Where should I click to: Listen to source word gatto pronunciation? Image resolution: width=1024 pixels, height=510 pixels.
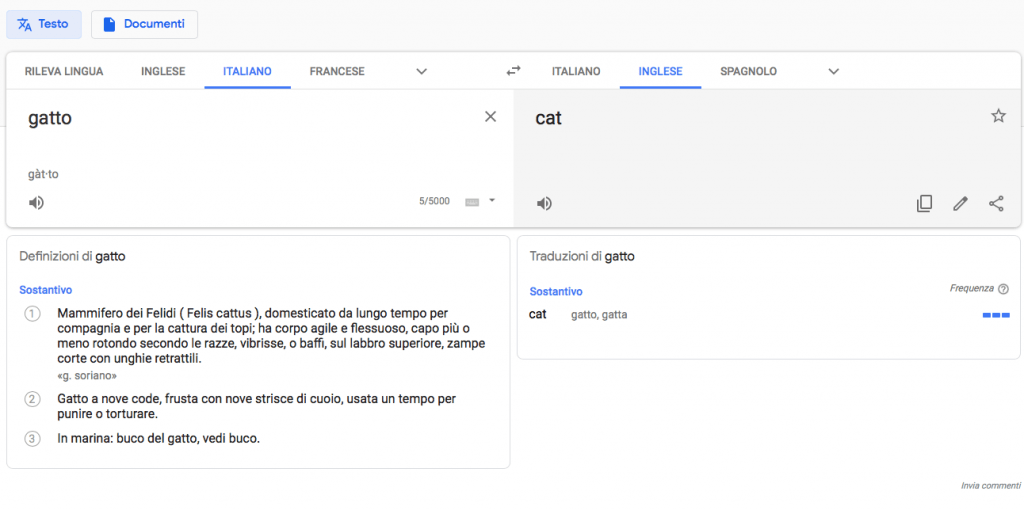coord(37,203)
